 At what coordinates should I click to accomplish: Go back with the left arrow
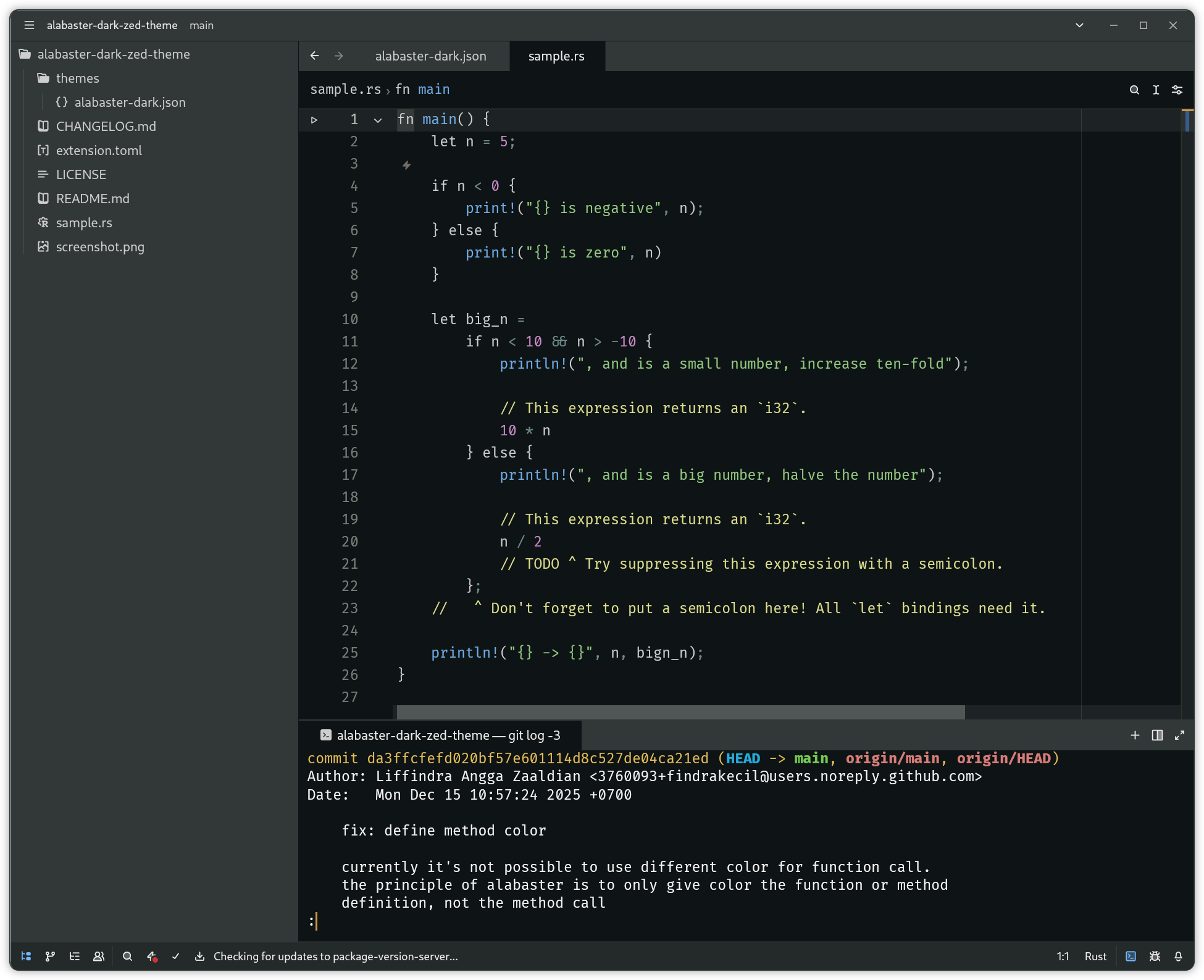coord(314,56)
